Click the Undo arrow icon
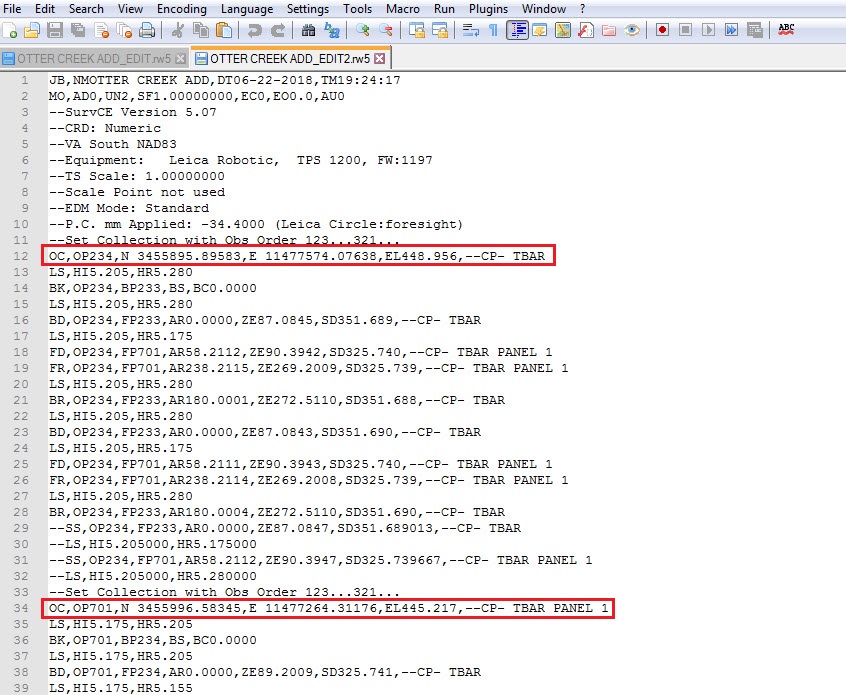Image resolution: width=846 pixels, height=695 pixels. 254,30
